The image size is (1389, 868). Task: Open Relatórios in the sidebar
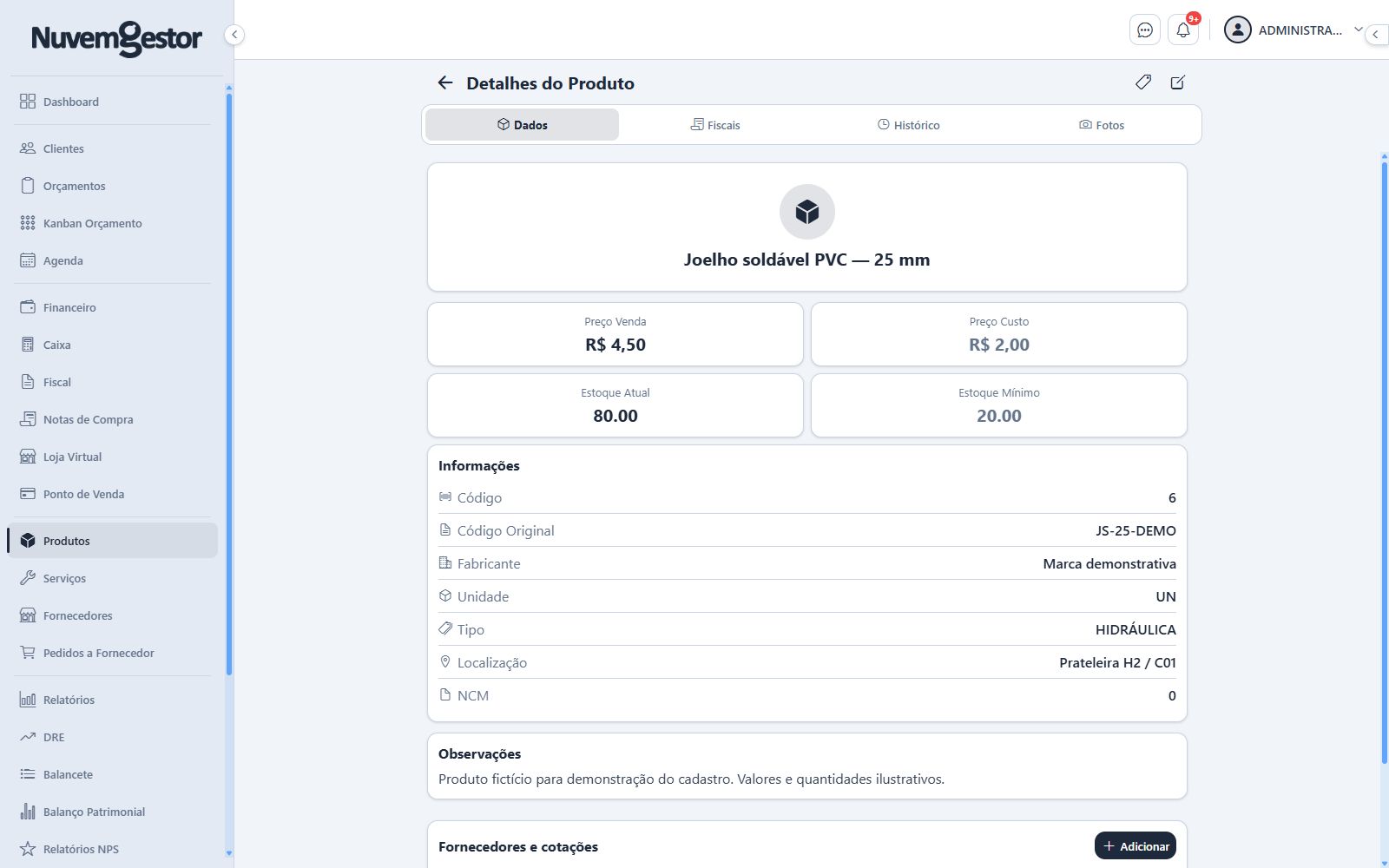pos(112,700)
